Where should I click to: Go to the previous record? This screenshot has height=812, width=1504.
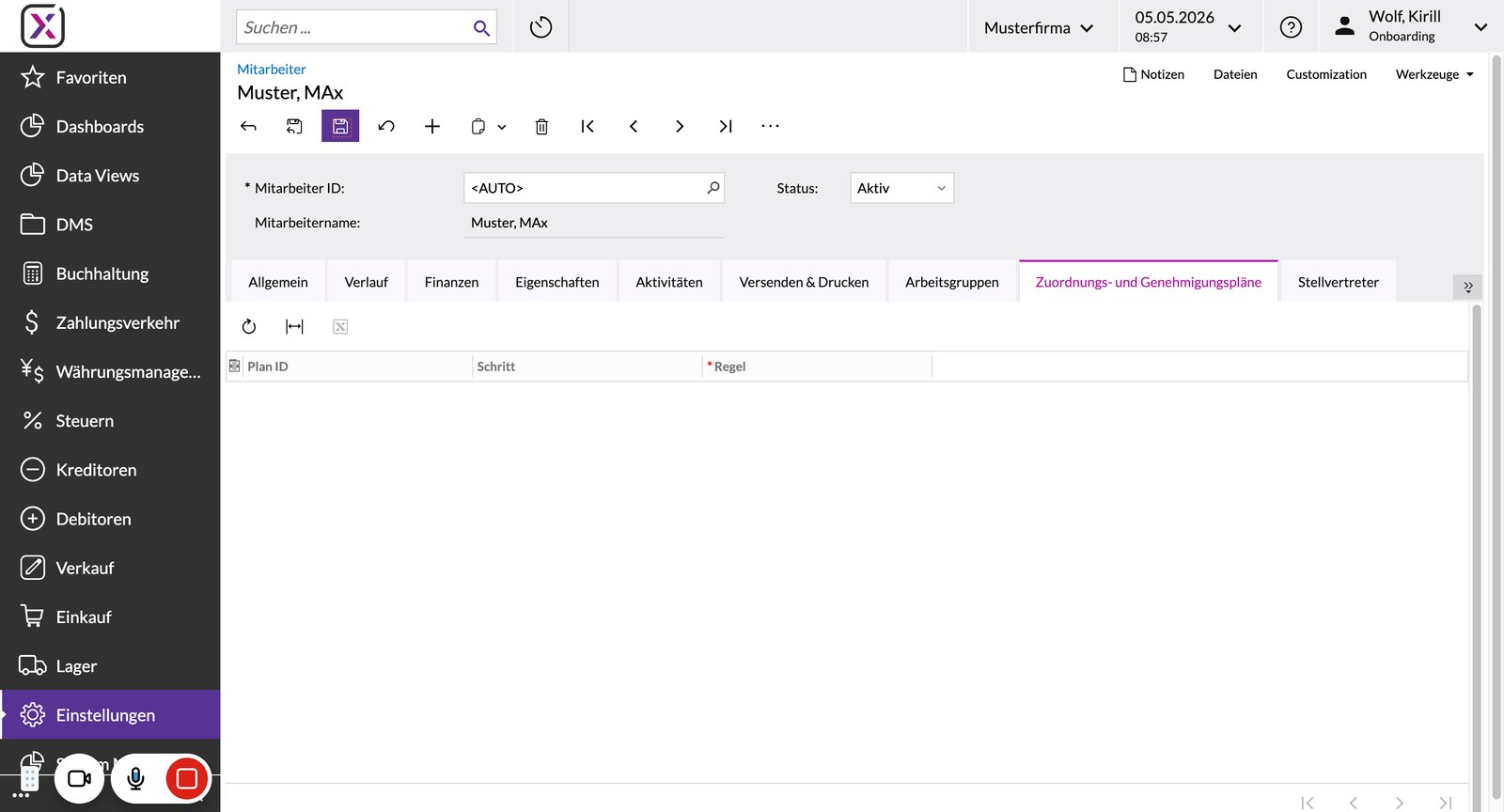[x=634, y=126]
